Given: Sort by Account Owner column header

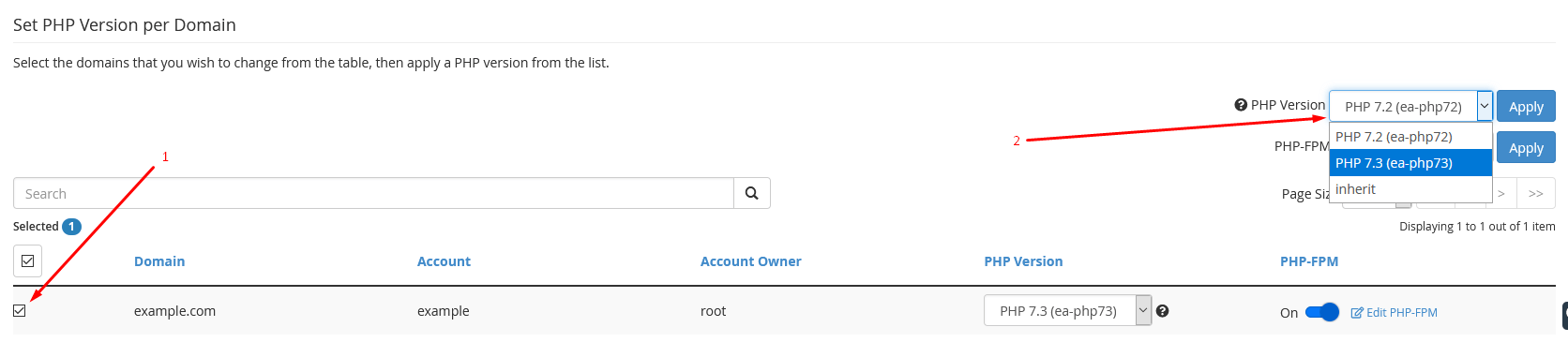Looking at the screenshot, I should click(x=751, y=261).
